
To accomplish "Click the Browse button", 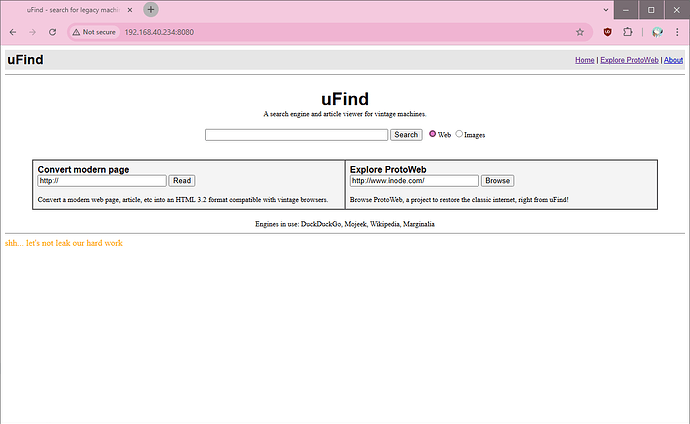I will coord(497,181).
